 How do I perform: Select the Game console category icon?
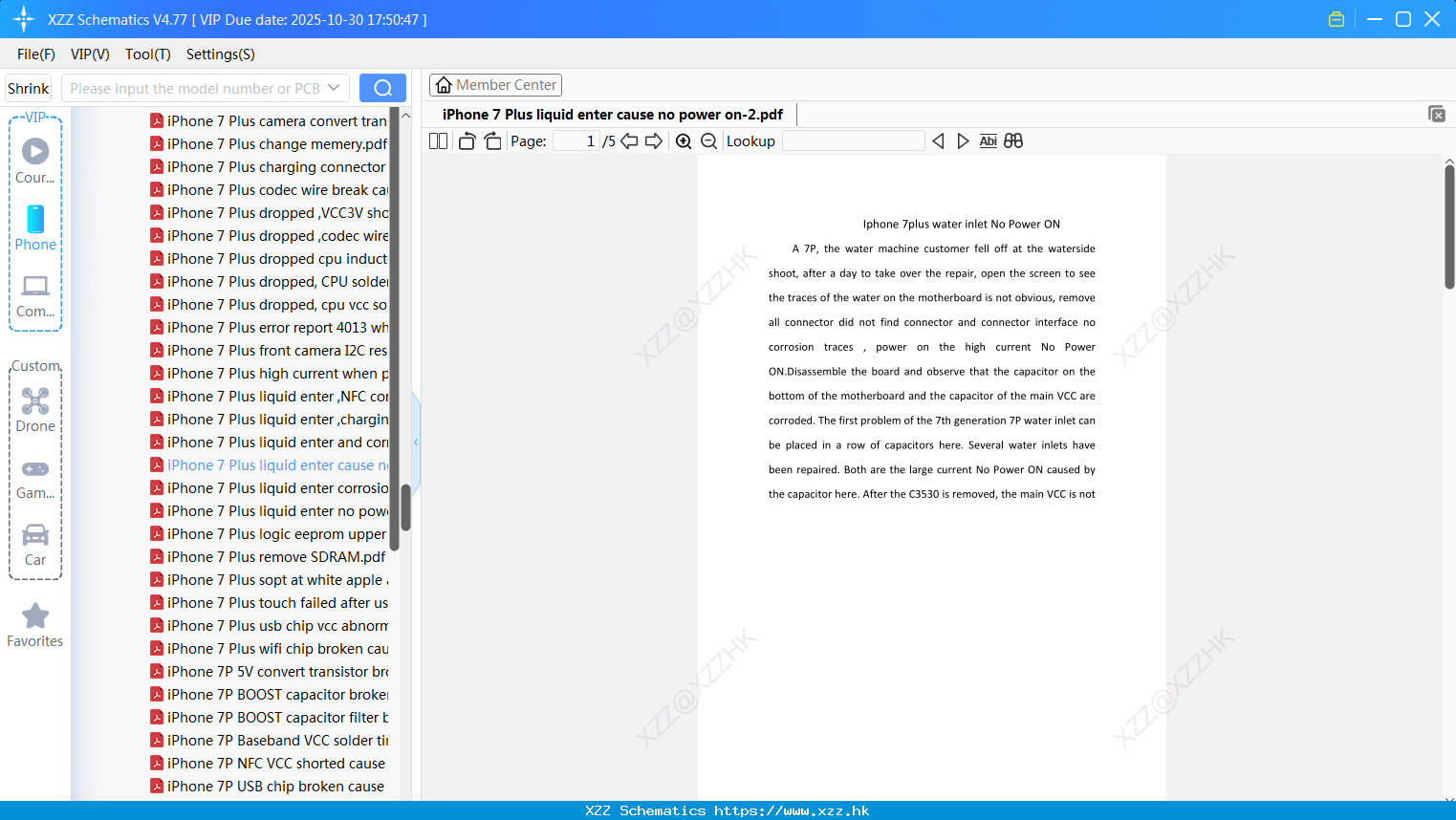(35, 478)
